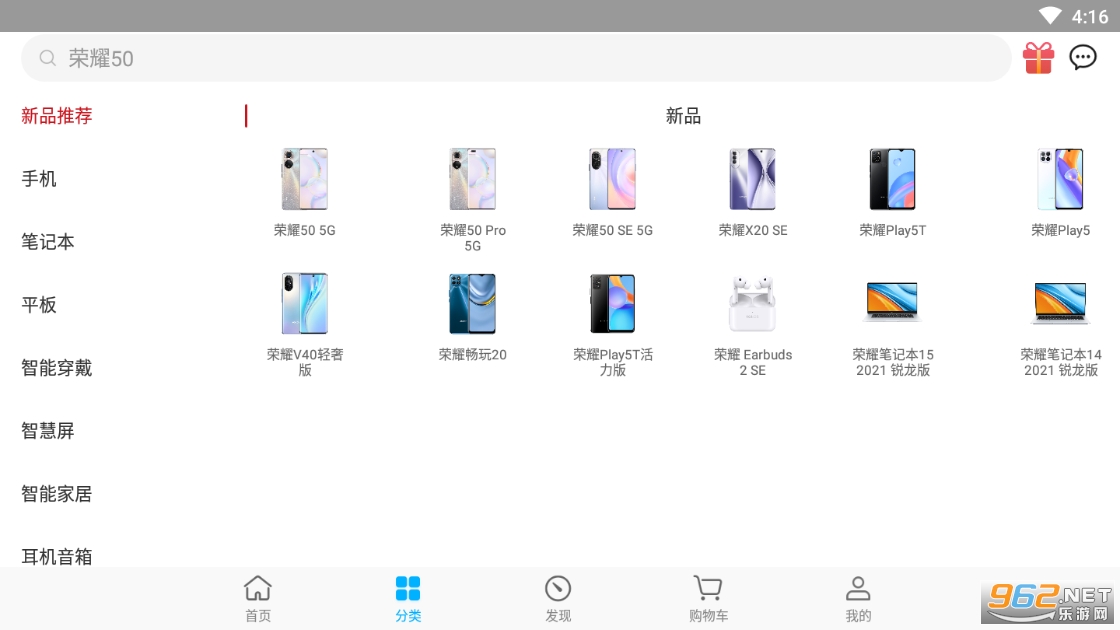Open 荣耀Play5 phone image
Viewport: 1120px width, 630px height.
coord(1060,179)
